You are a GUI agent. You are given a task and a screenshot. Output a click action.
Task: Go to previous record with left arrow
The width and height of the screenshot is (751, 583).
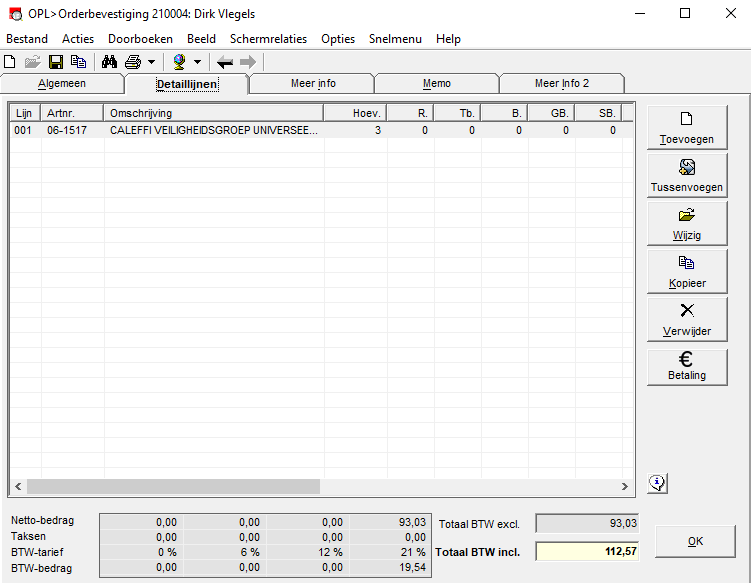click(225, 62)
